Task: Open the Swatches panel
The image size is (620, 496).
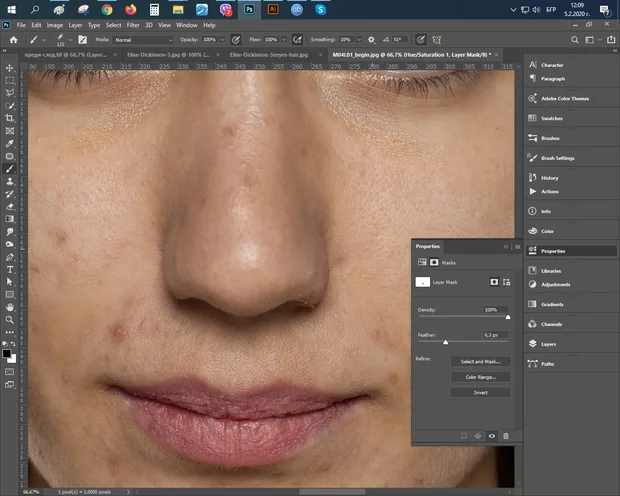Action: [551, 118]
